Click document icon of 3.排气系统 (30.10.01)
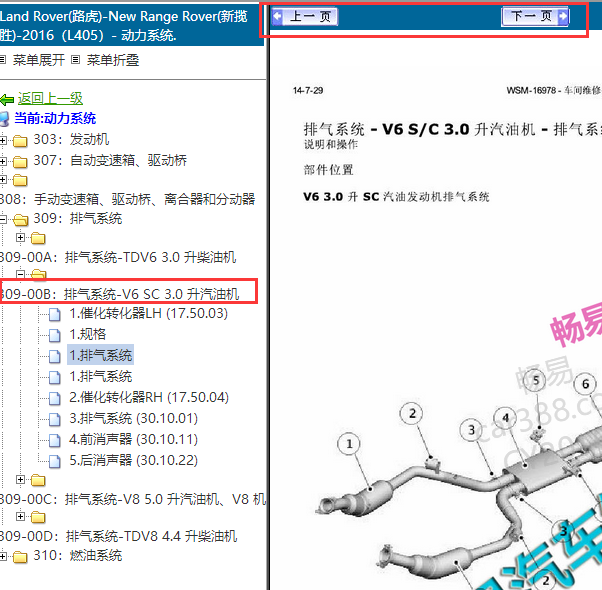Image resolution: width=602 pixels, height=590 pixels. (55, 419)
